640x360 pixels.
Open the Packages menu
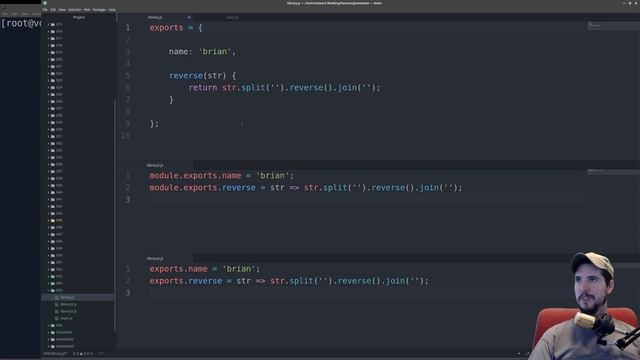[99, 9]
